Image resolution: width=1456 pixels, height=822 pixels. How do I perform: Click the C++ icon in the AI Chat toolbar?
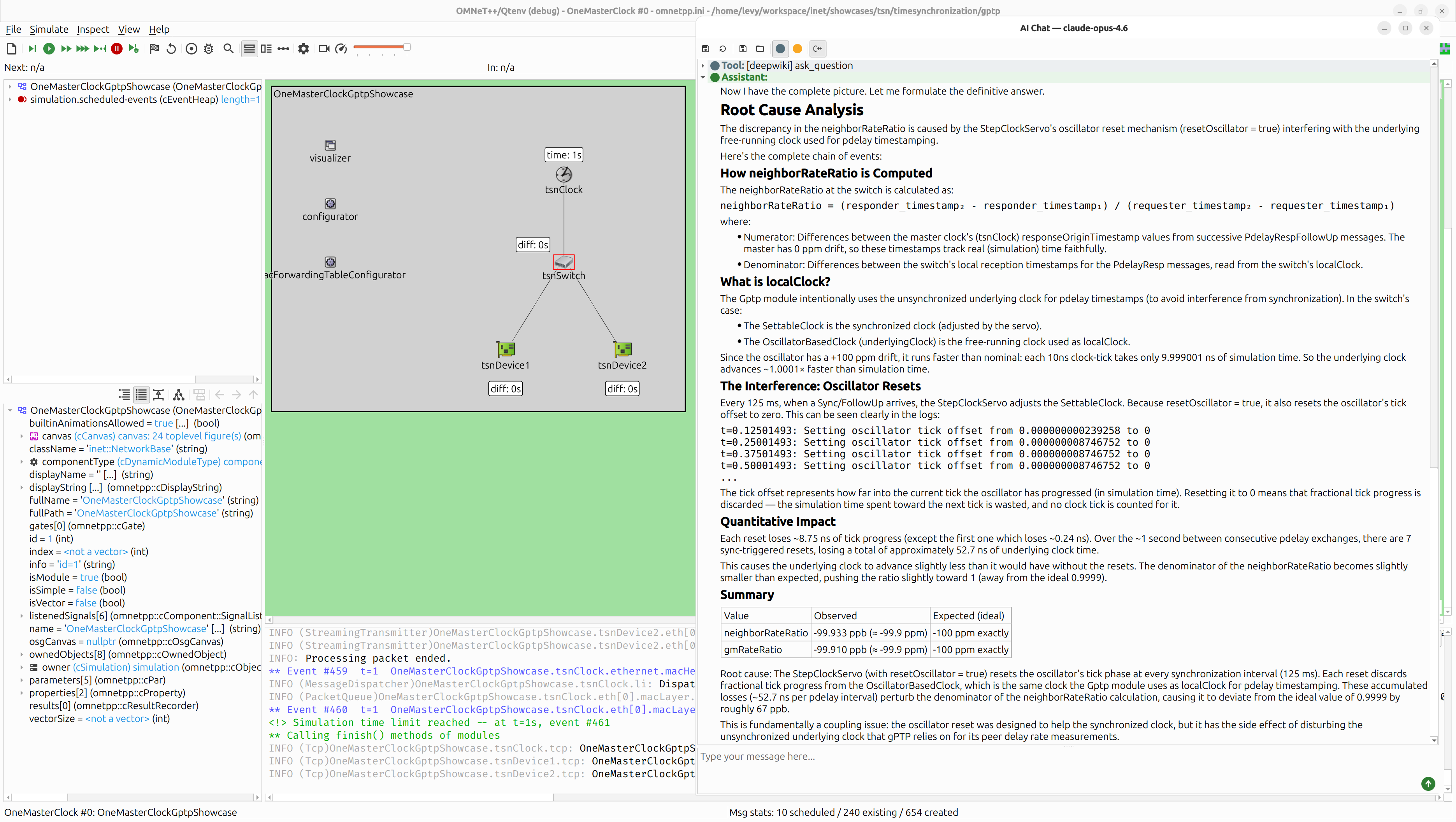pos(817,49)
